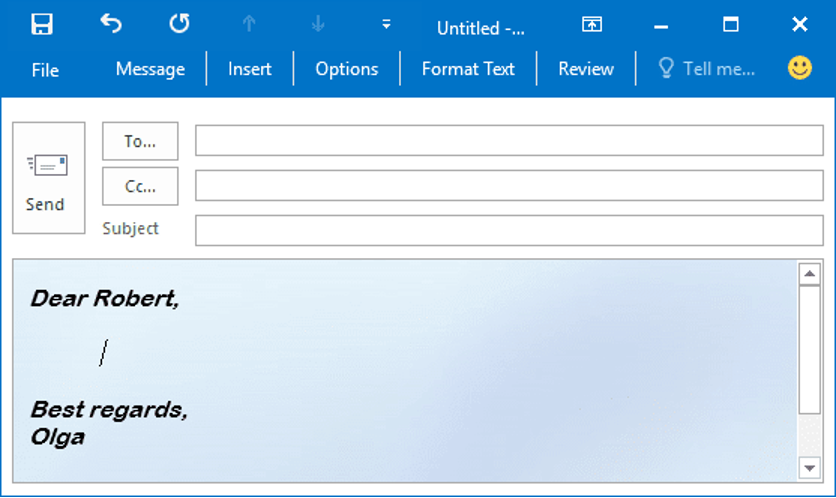Viewport: 836px width, 498px height.
Task: Click the Undo arrow icon
Action: point(111,25)
